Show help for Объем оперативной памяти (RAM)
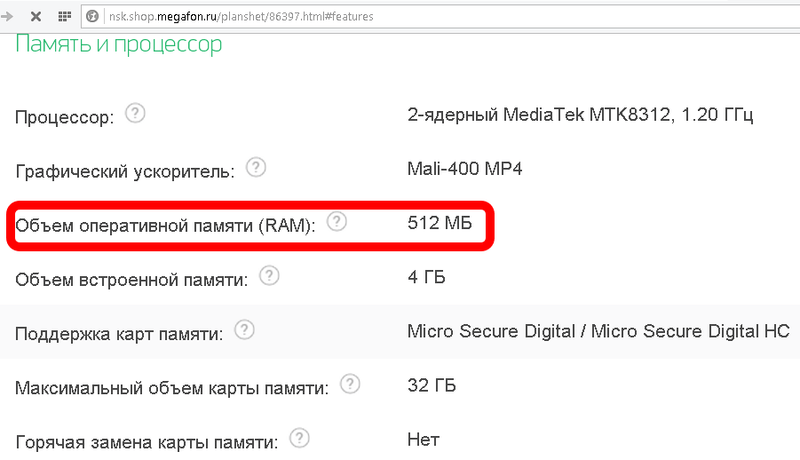Image resolution: width=800 pixels, height=460 pixels. [337, 221]
